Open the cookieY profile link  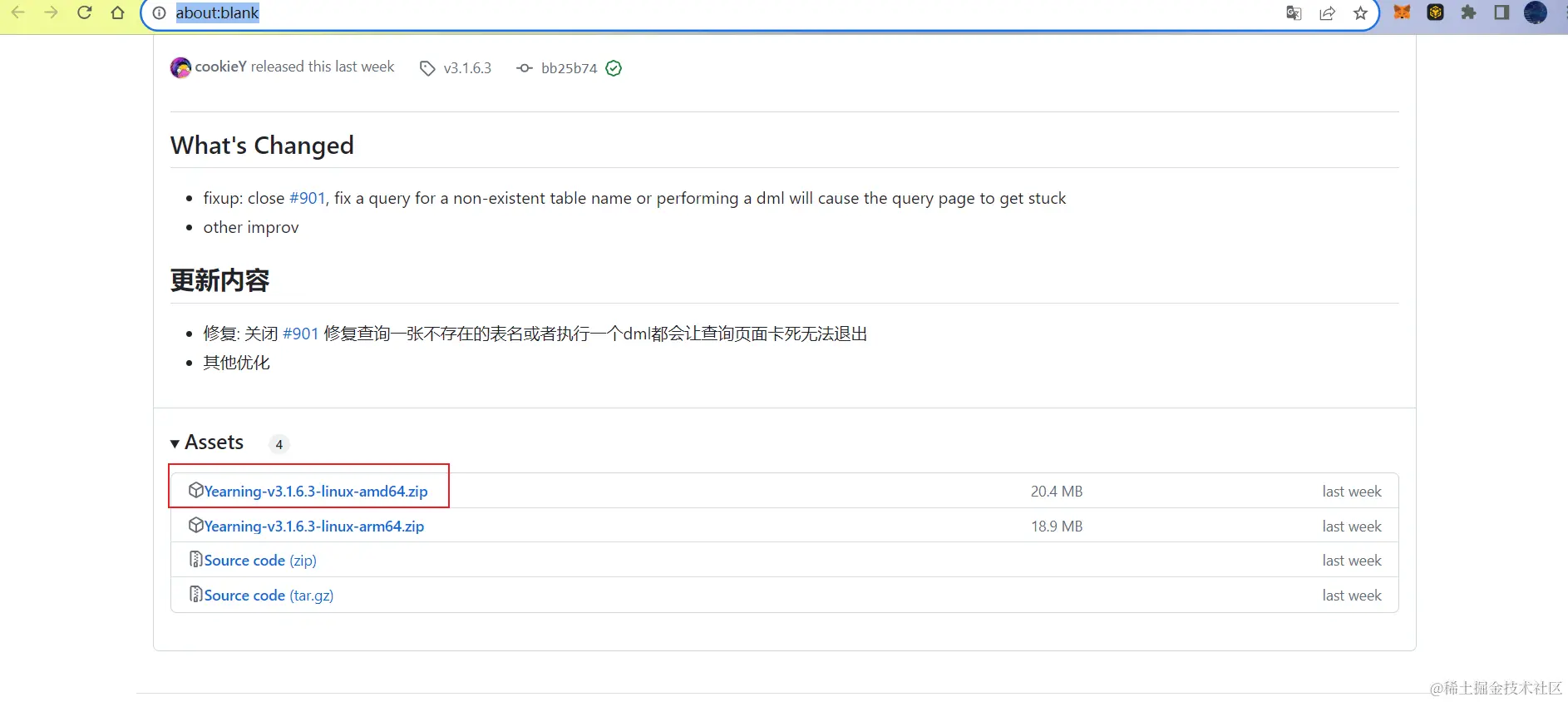pyautogui.click(x=220, y=67)
